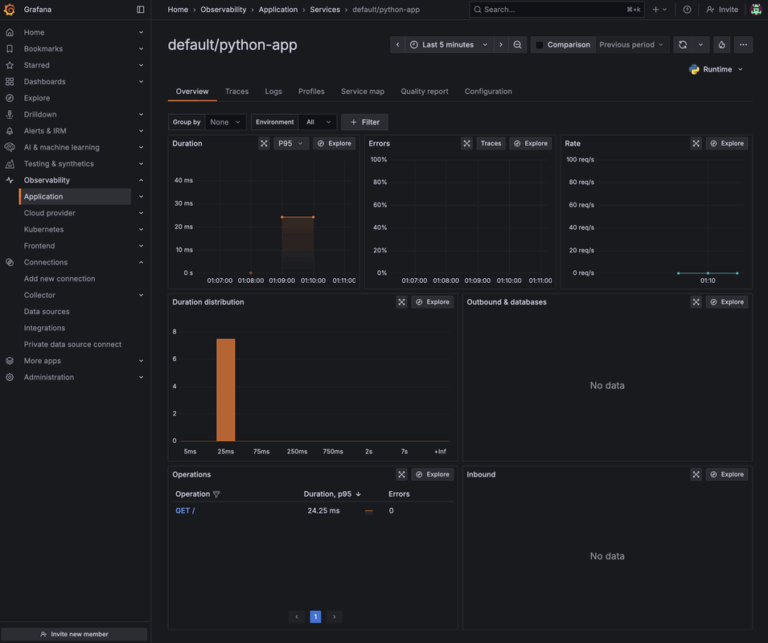Switch to the Quality report tab
Viewport: 768px width, 643px height.
[x=424, y=92]
